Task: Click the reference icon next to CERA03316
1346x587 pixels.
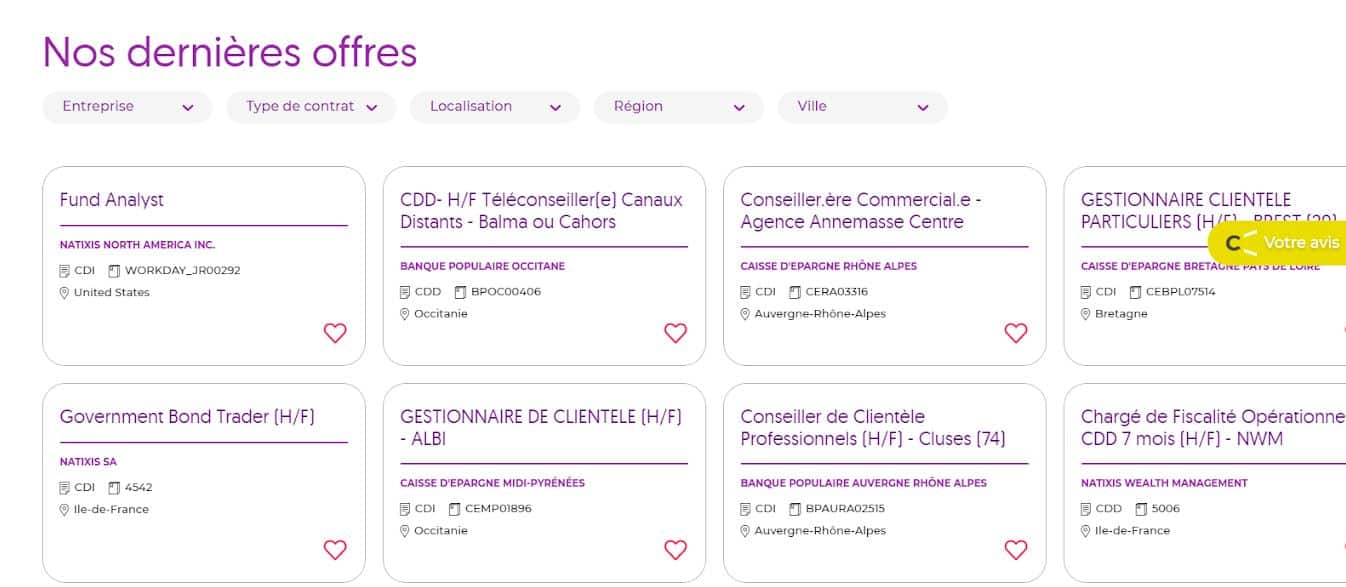Action: click(x=795, y=292)
